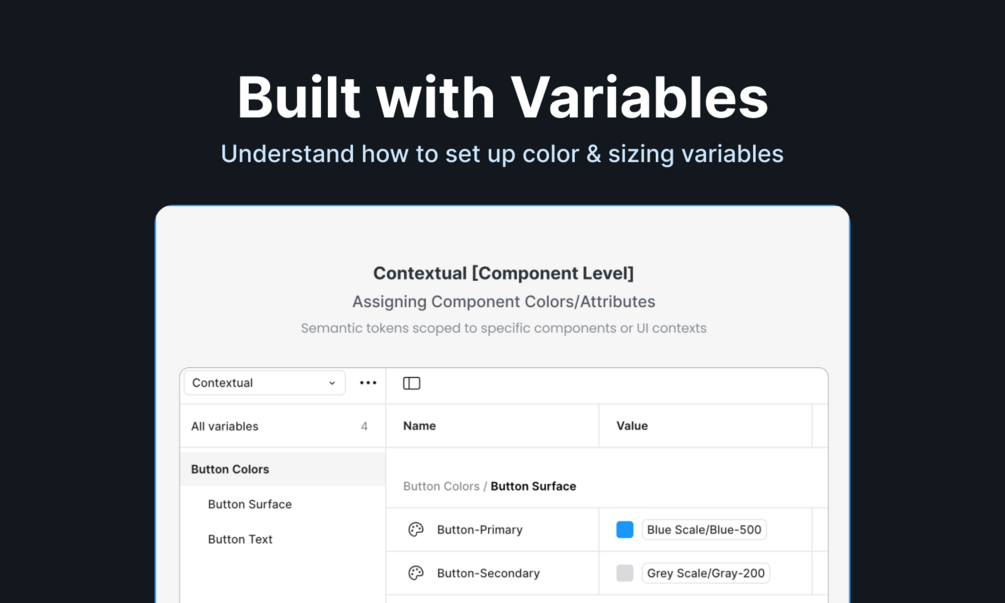
Task: Toggle the sidebar panel icon
Action: point(411,383)
